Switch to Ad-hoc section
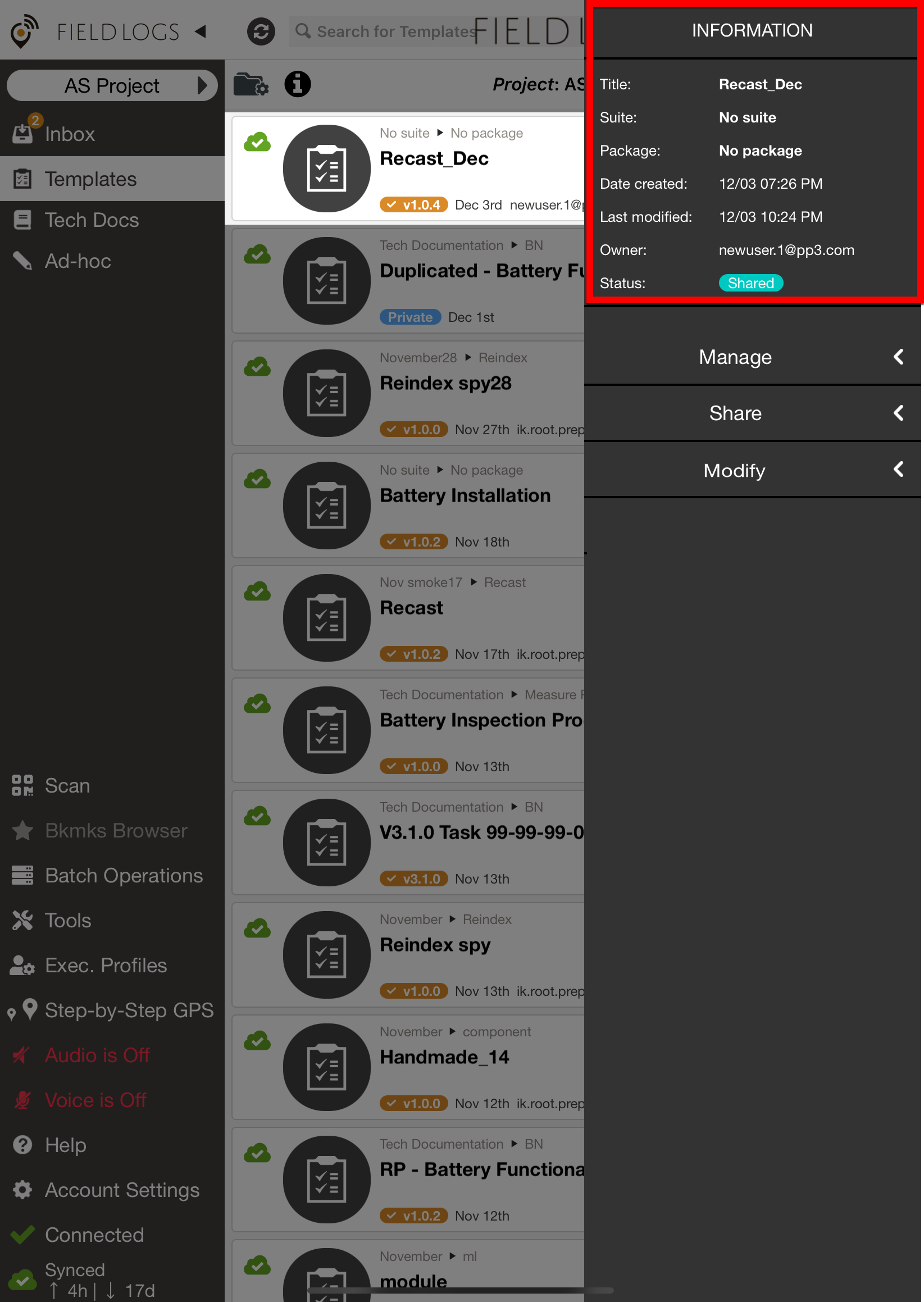Viewport: 924px width, 1302px height. click(78, 261)
